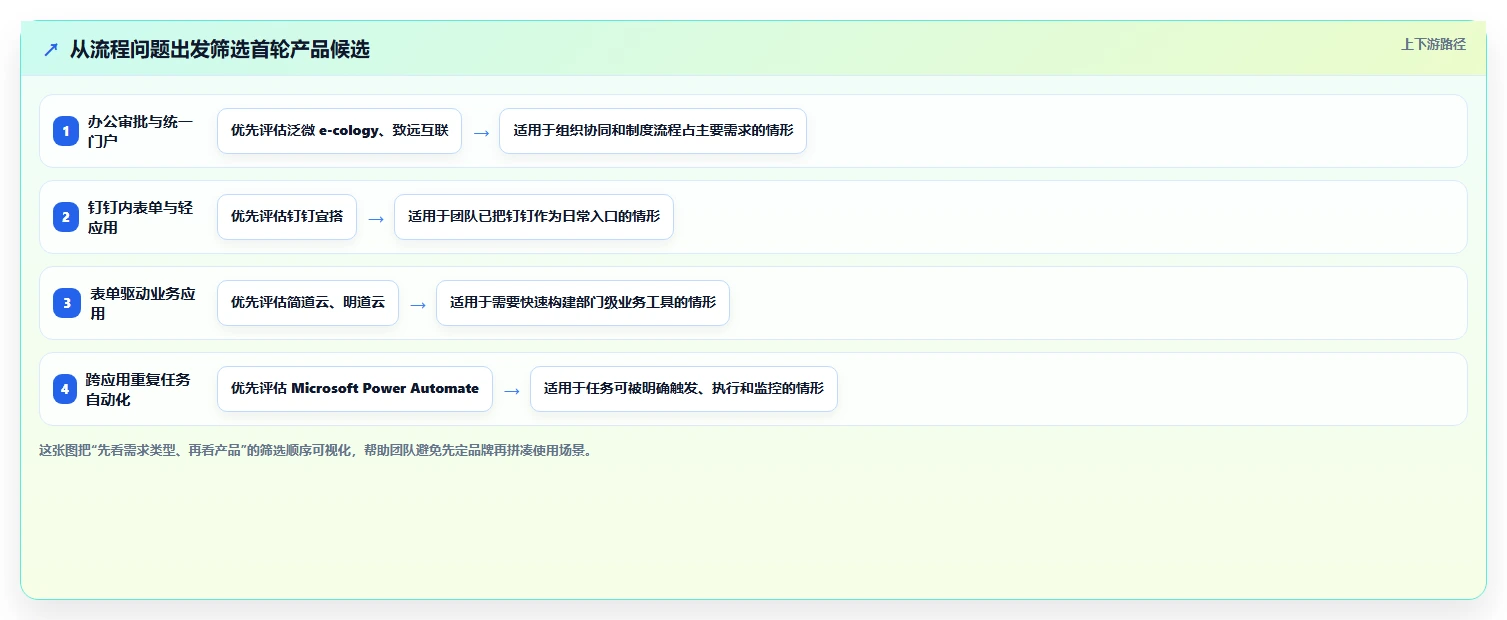This screenshot has width=1507, height=620.
Task: Click the footnote starting 这张图把
Action: [x=316, y=450]
